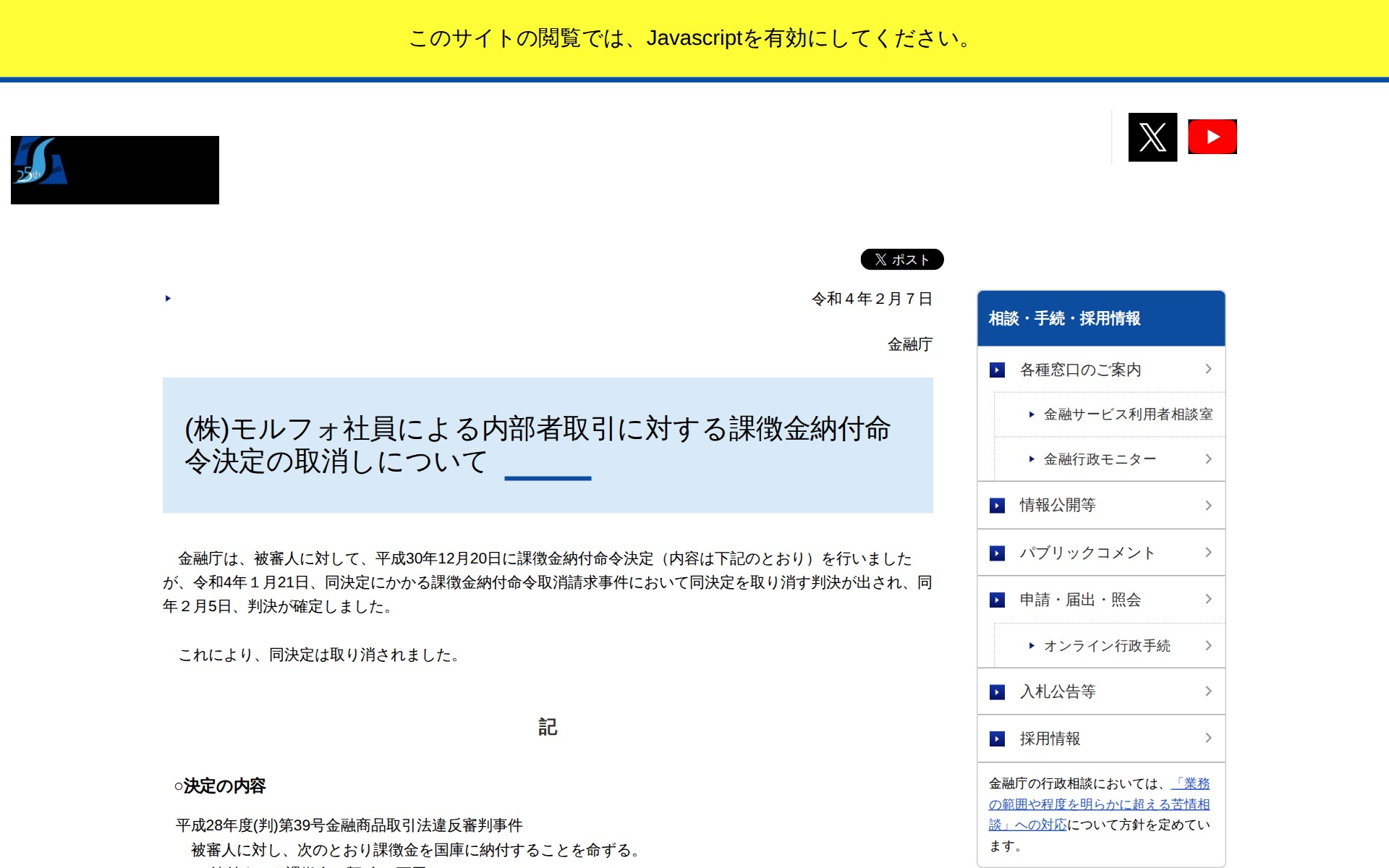Open 情報公開等 sidebar menu item

coord(1057,505)
